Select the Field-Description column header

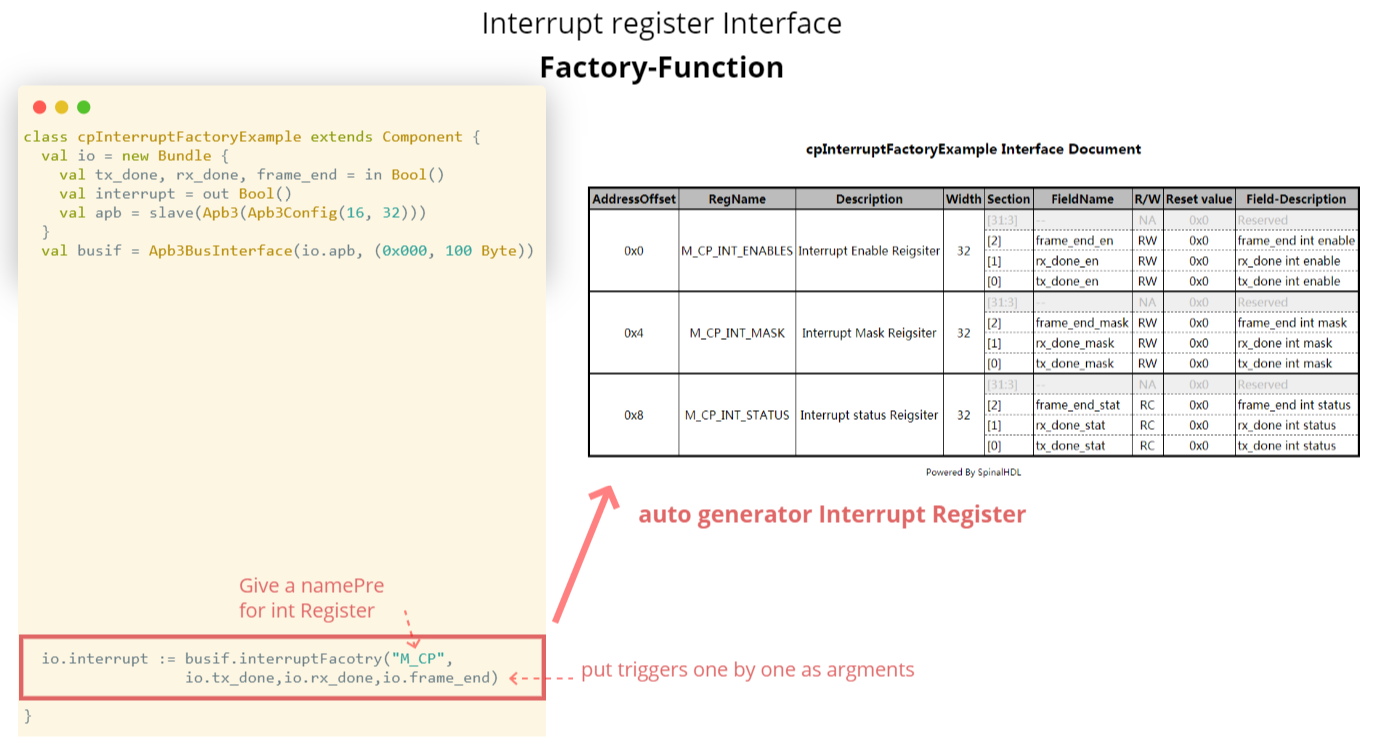[1296, 199]
